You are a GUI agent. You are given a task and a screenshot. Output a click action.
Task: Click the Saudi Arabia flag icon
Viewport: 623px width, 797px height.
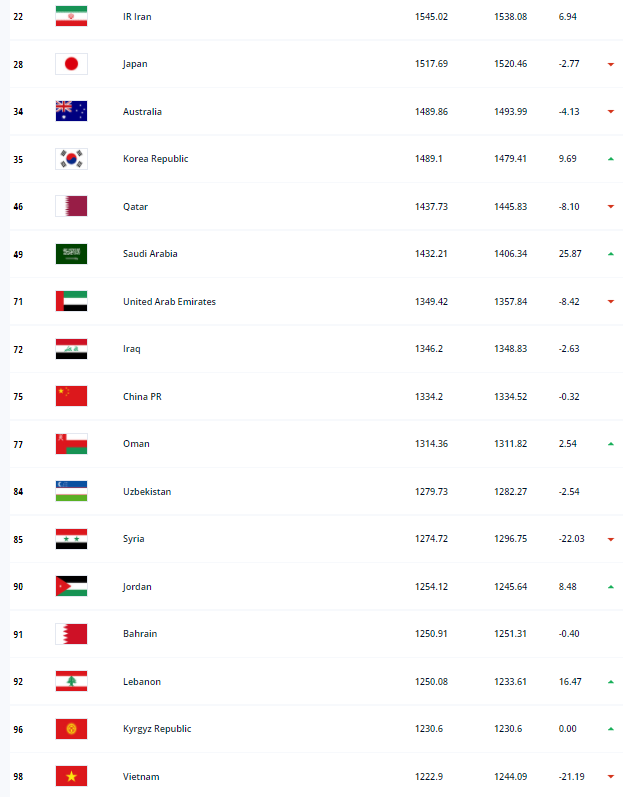click(x=71, y=254)
